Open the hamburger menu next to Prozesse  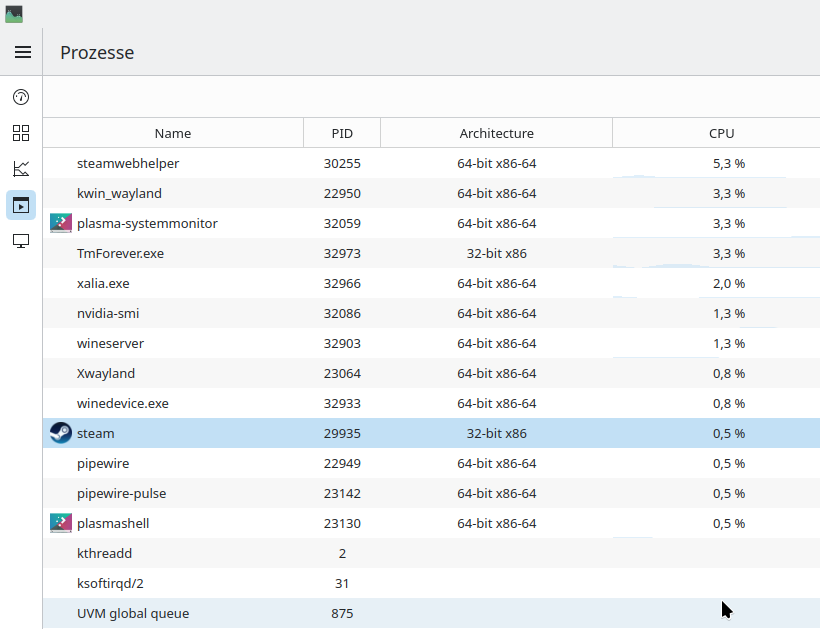[x=22, y=52]
